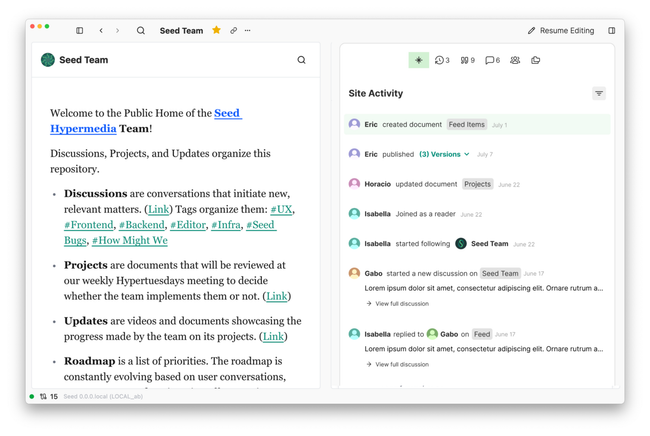Select the activity feed sparkle tab
Viewport: 650px width, 436px height.
418,60
